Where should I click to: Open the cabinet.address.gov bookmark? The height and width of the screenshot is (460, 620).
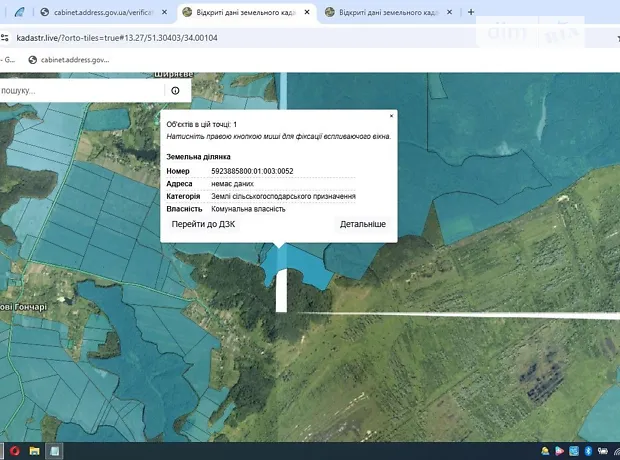(70, 59)
